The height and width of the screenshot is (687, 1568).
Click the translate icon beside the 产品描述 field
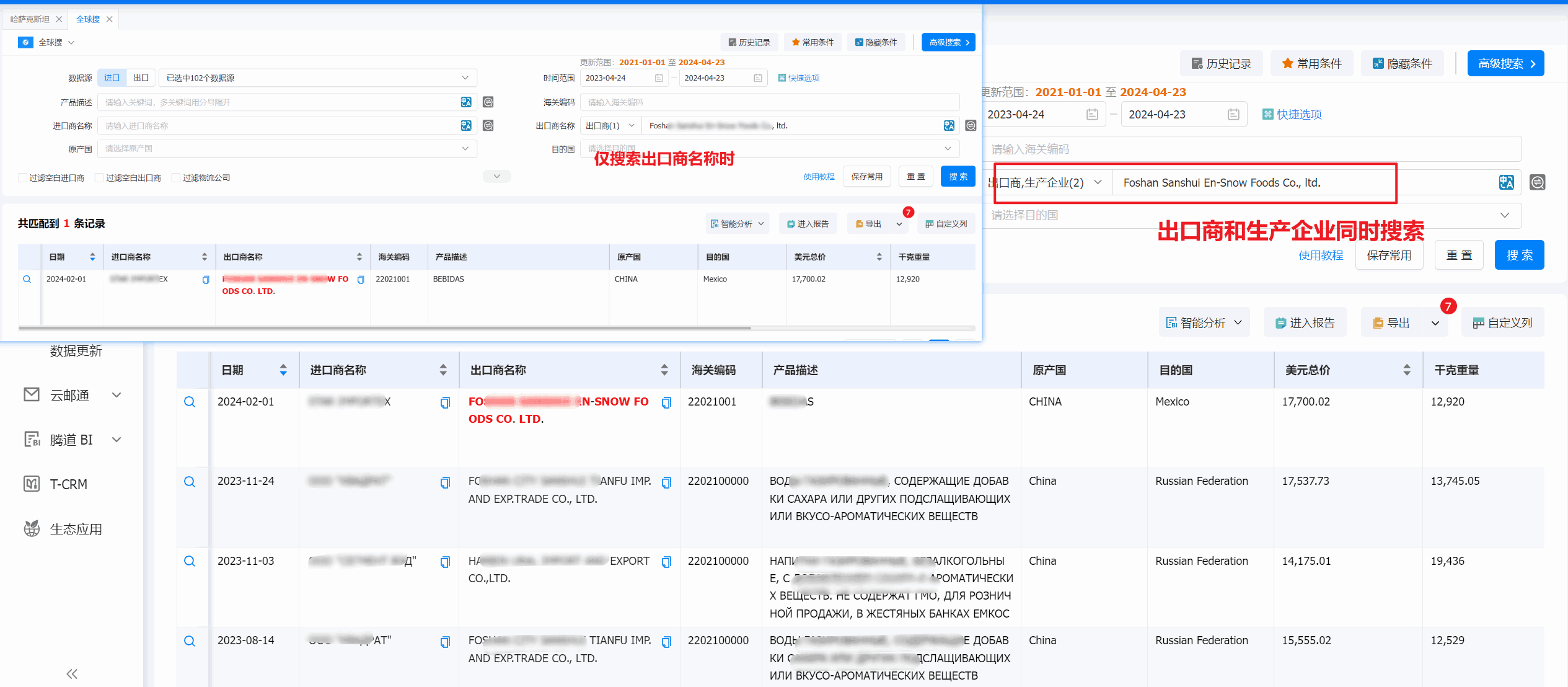pyautogui.click(x=466, y=102)
